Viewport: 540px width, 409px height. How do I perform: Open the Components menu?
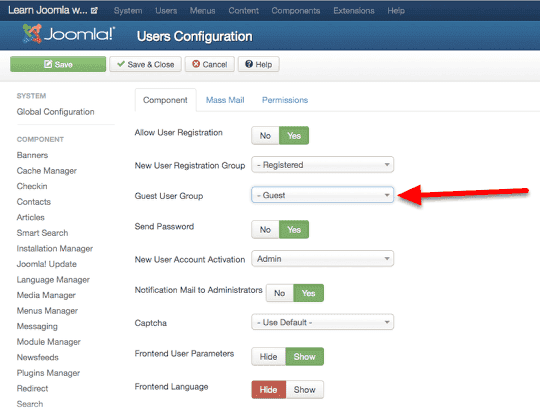(x=296, y=11)
